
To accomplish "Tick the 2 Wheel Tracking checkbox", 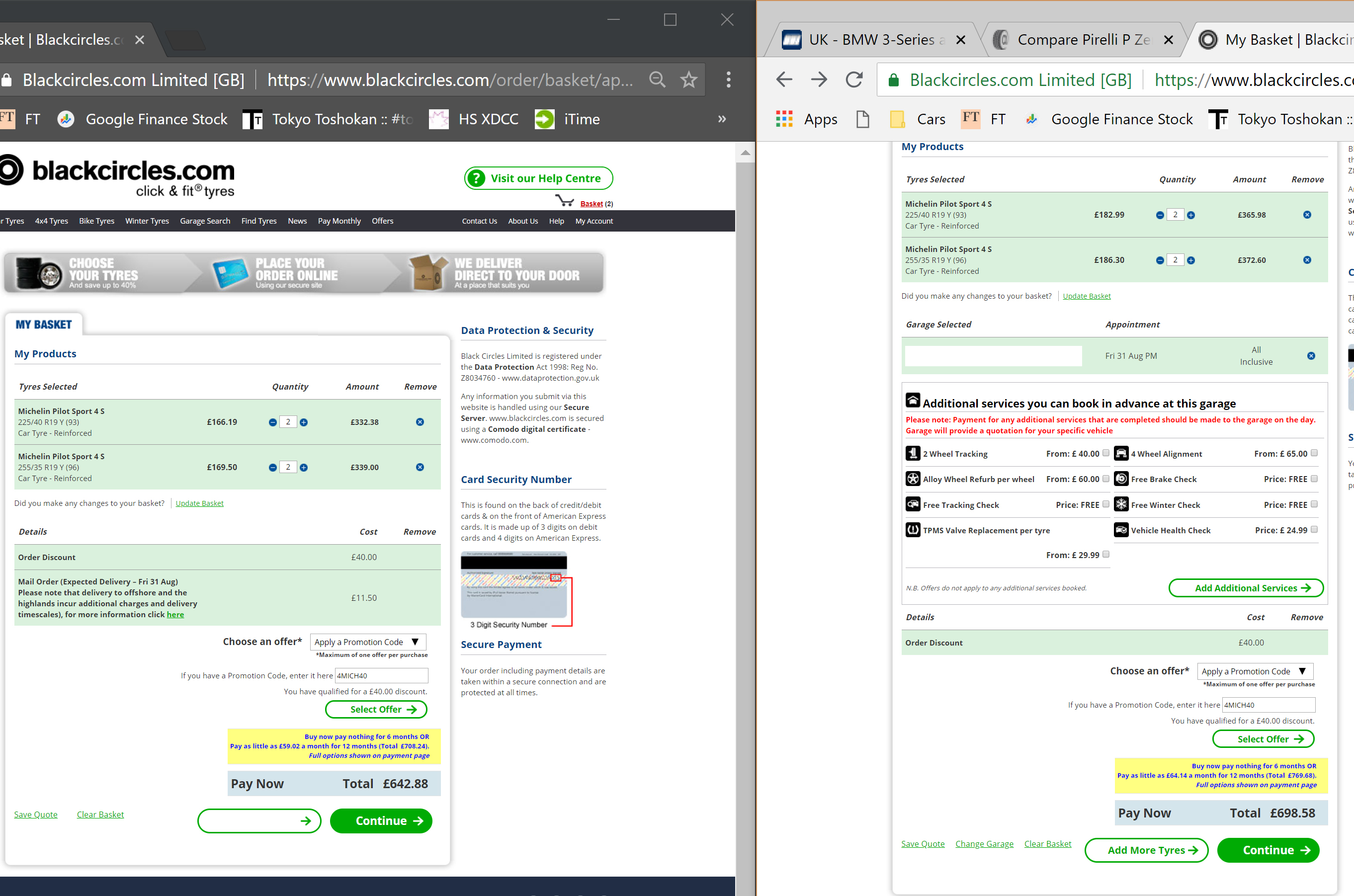I will click(1106, 453).
